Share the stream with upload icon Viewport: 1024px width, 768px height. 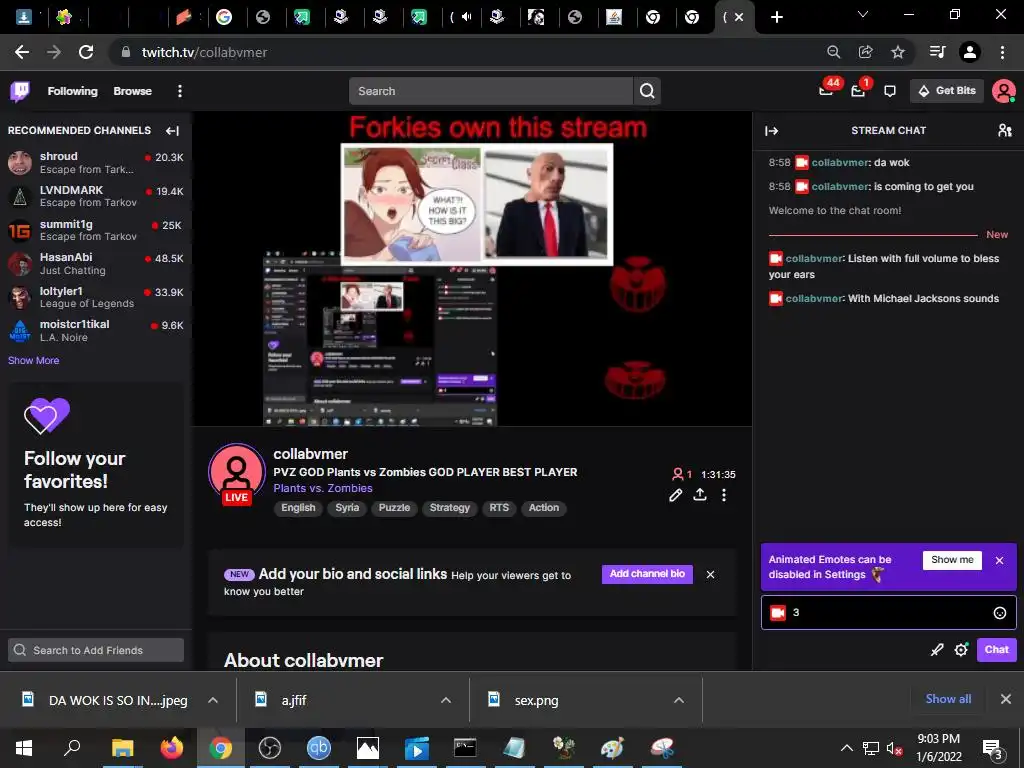point(699,495)
